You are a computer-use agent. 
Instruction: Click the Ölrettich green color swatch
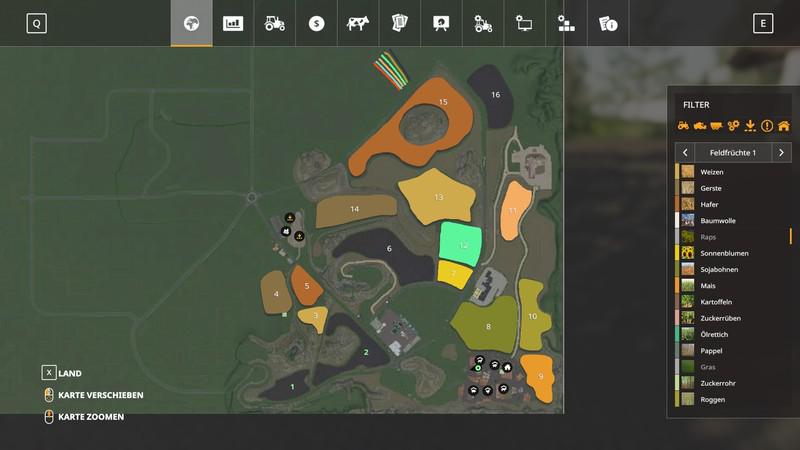[x=688, y=334]
